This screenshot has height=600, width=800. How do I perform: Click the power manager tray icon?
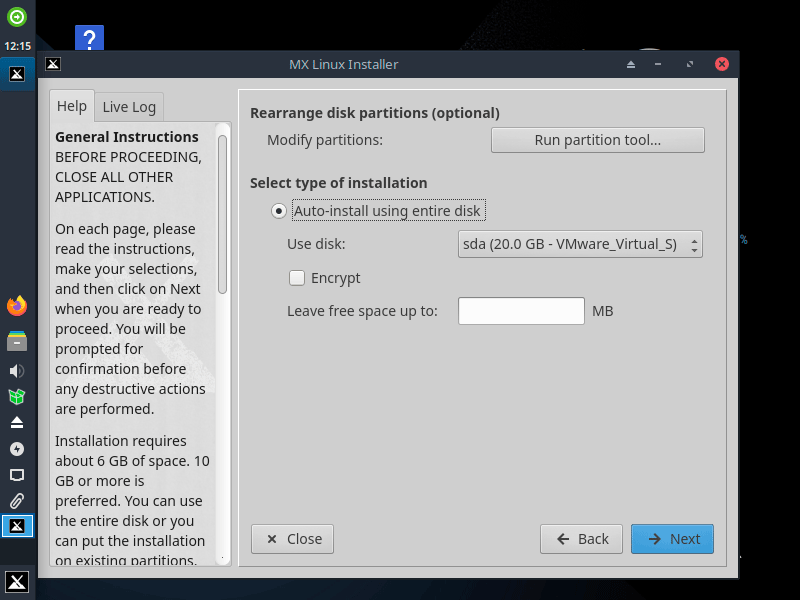point(17,449)
